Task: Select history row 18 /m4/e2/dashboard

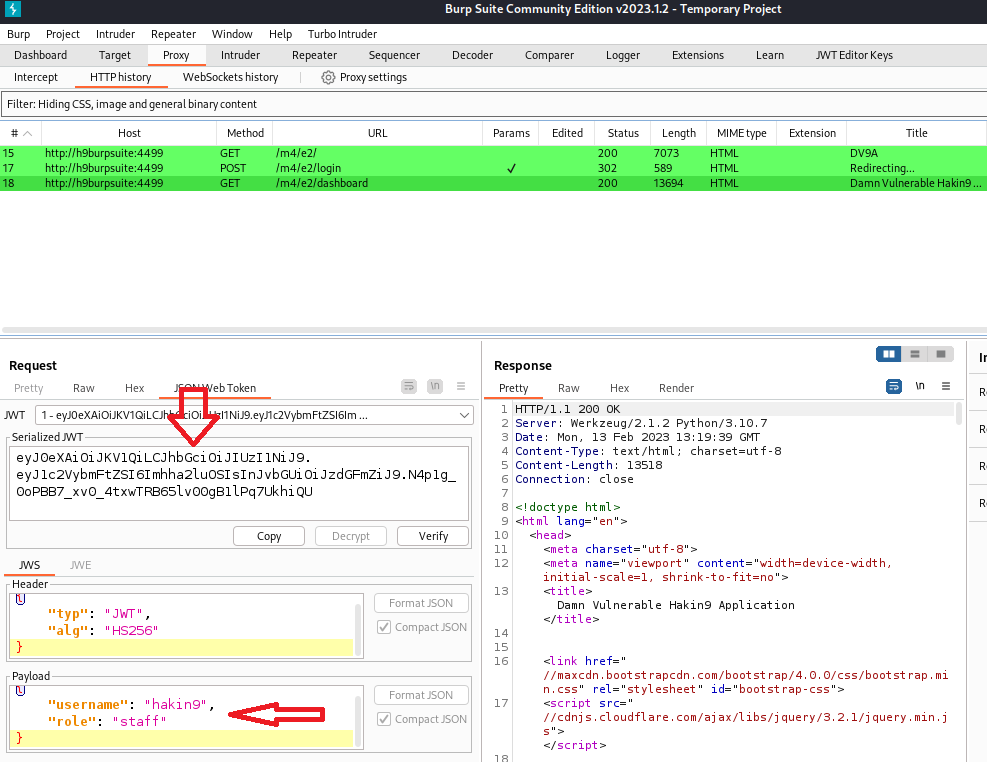Action: pos(494,183)
